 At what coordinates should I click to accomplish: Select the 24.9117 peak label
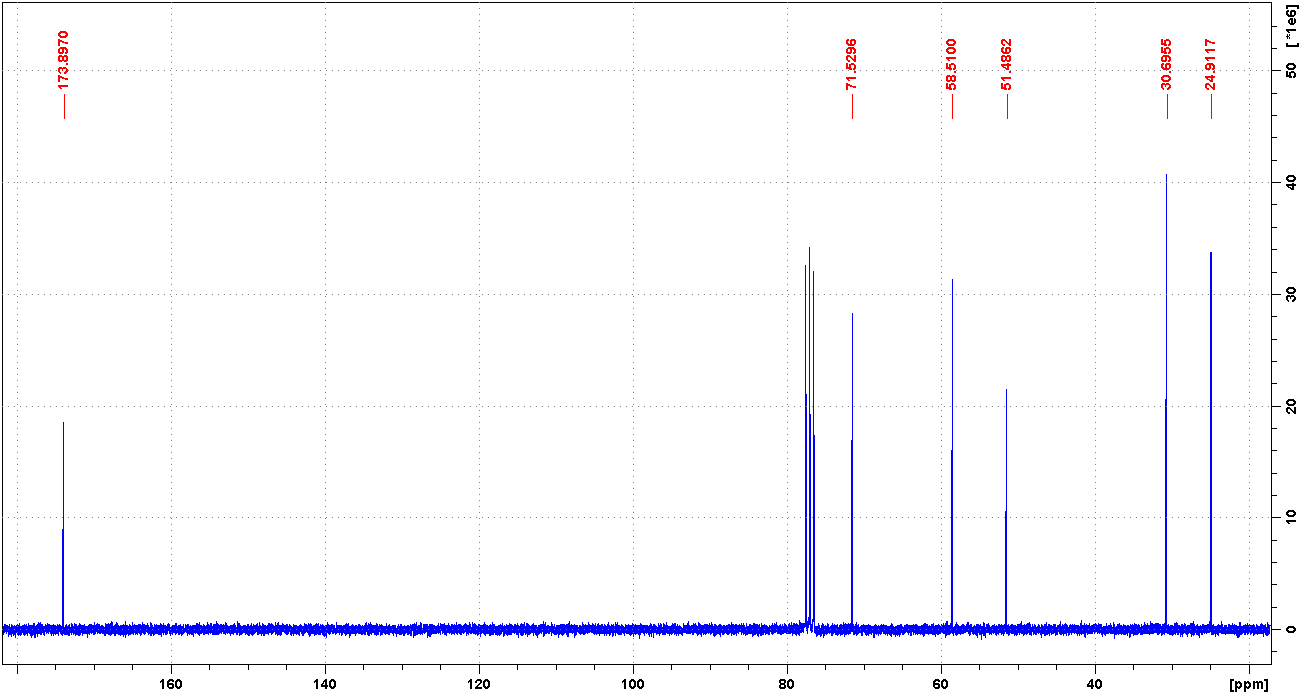1211,65
